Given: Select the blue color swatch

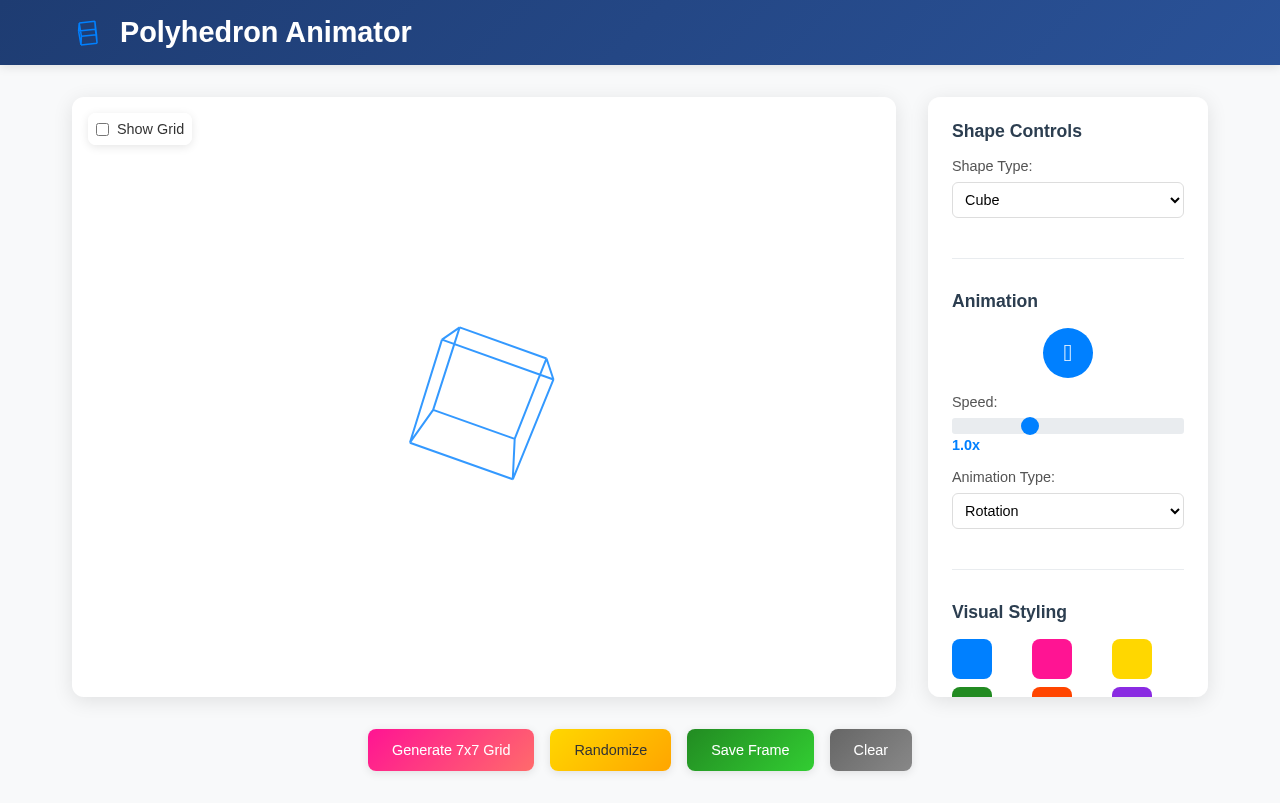Looking at the screenshot, I should click(x=971, y=659).
